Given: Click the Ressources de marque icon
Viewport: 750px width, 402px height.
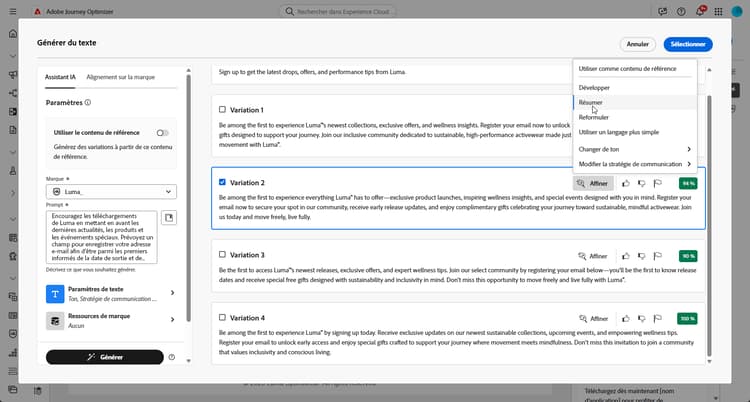Looking at the screenshot, I should pos(55,321).
